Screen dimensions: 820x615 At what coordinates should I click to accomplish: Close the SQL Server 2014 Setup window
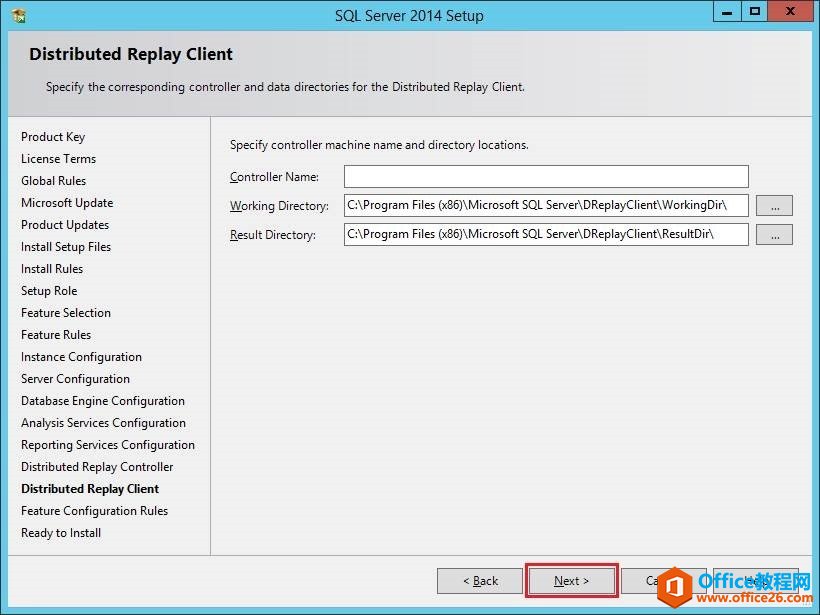(790, 12)
